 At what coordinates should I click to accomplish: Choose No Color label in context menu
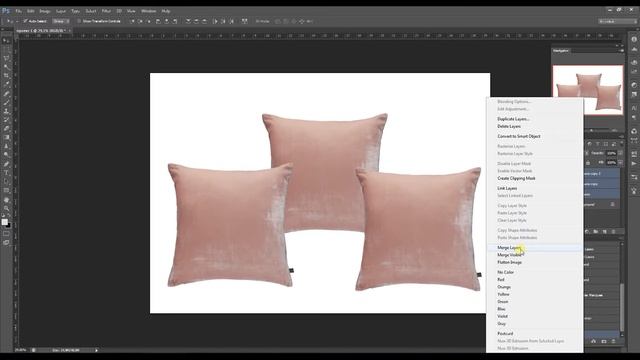(534, 273)
